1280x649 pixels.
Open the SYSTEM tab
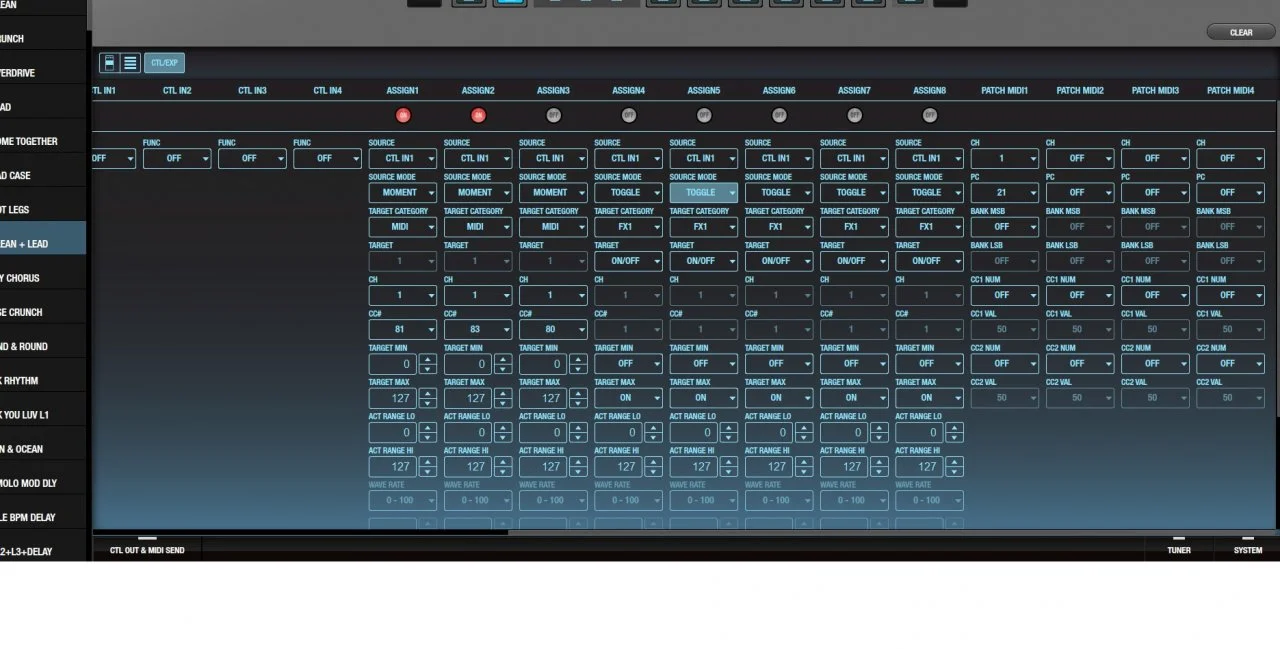tap(1247, 548)
